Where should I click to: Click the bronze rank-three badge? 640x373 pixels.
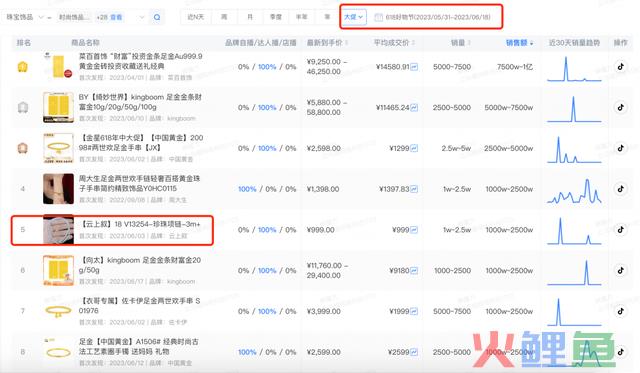point(23,148)
